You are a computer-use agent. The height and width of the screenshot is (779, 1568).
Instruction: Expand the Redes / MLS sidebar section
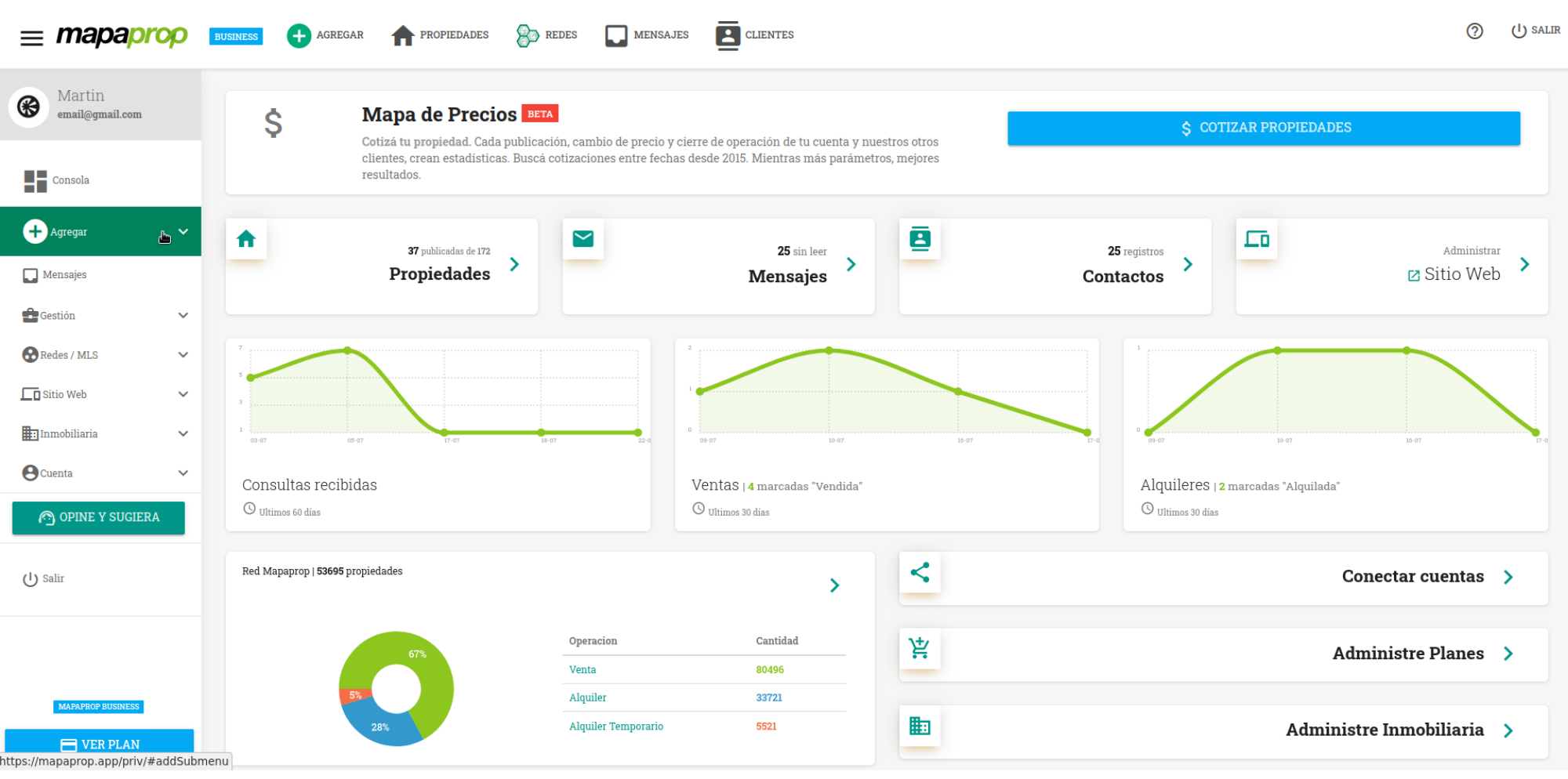coord(183,354)
